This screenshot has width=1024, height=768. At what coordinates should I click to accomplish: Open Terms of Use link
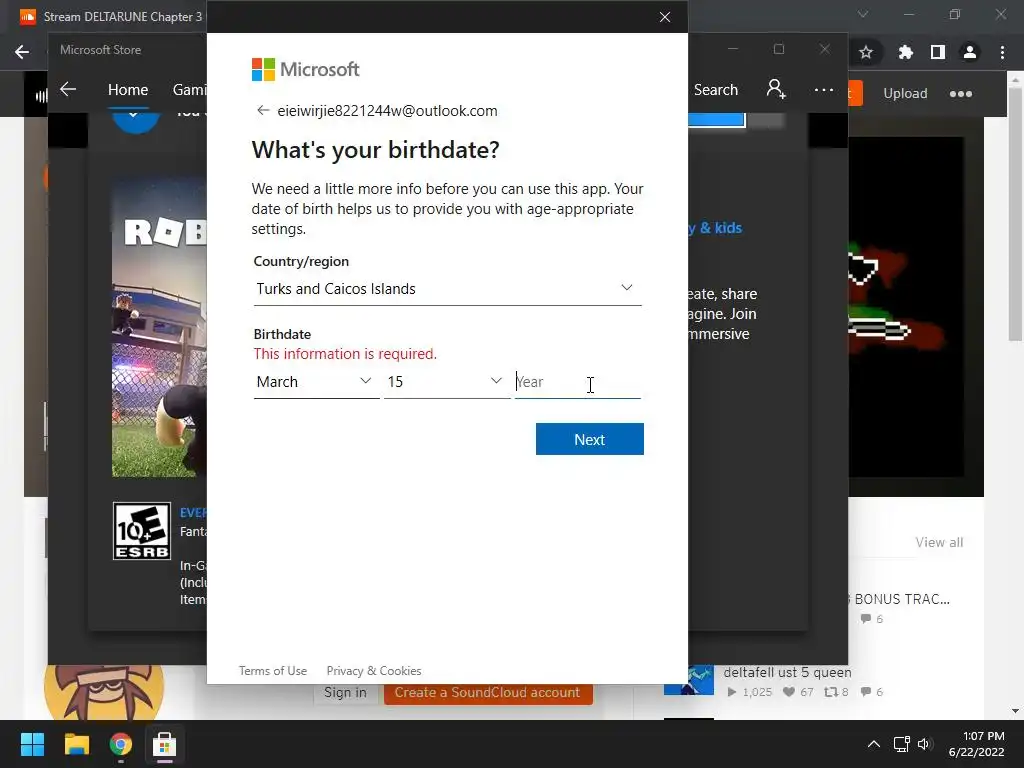click(272, 671)
